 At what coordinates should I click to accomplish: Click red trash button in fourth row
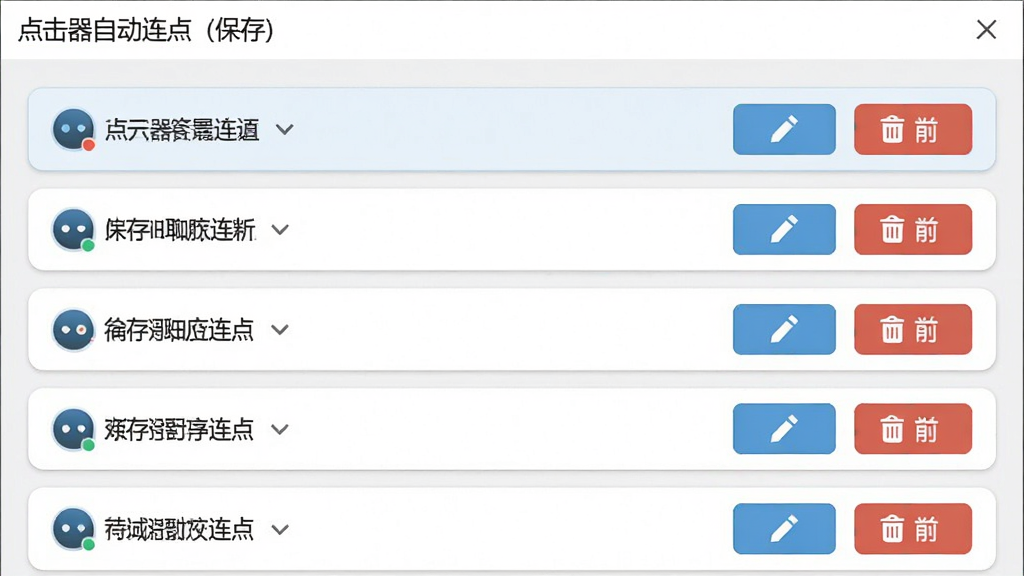pos(912,428)
